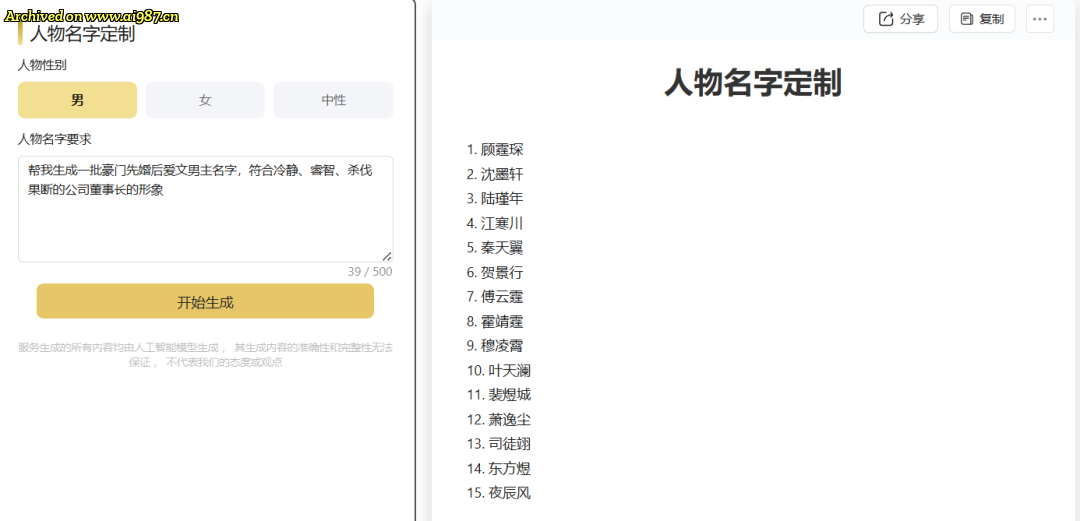Click the name 贺景行 in the list
The width and height of the screenshot is (1080, 521).
pos(502,272)
